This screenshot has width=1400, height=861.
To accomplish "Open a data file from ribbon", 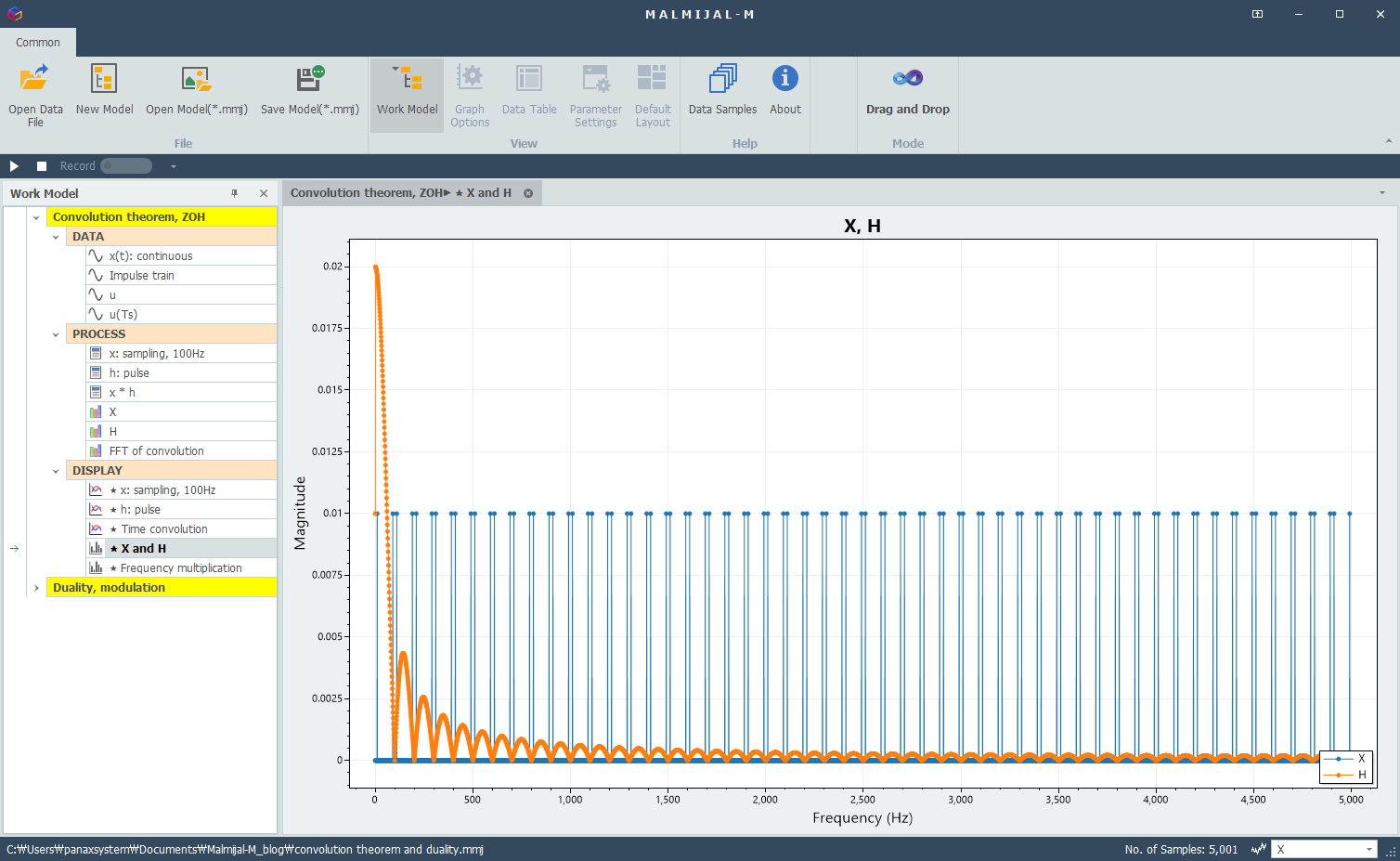I will pos(35,95).
